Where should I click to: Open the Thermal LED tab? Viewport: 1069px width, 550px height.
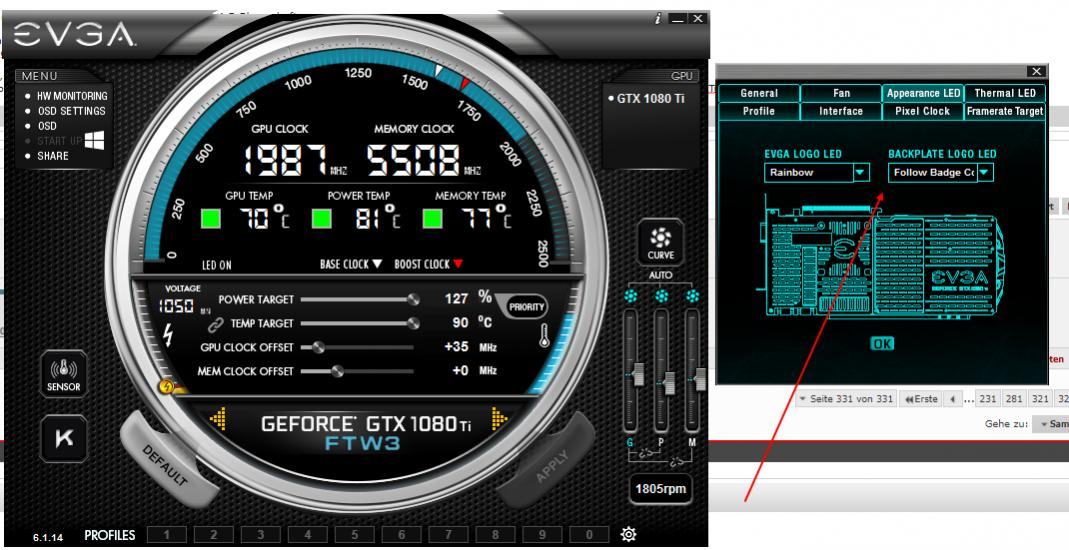click(1004, 93)
